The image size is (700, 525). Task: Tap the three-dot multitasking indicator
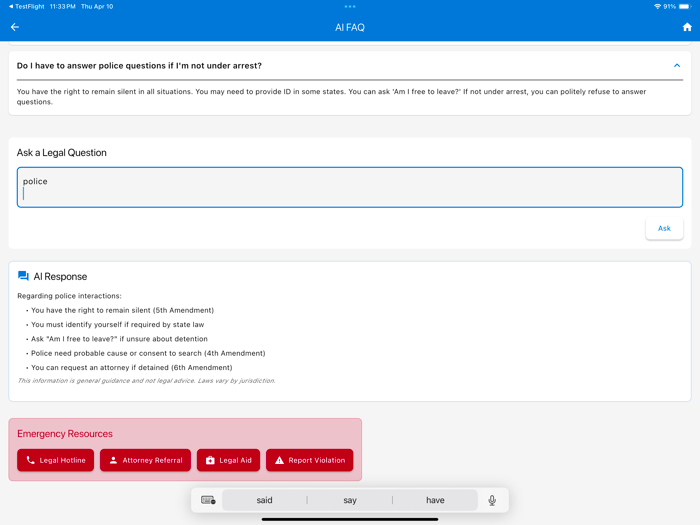pos(350,6)
